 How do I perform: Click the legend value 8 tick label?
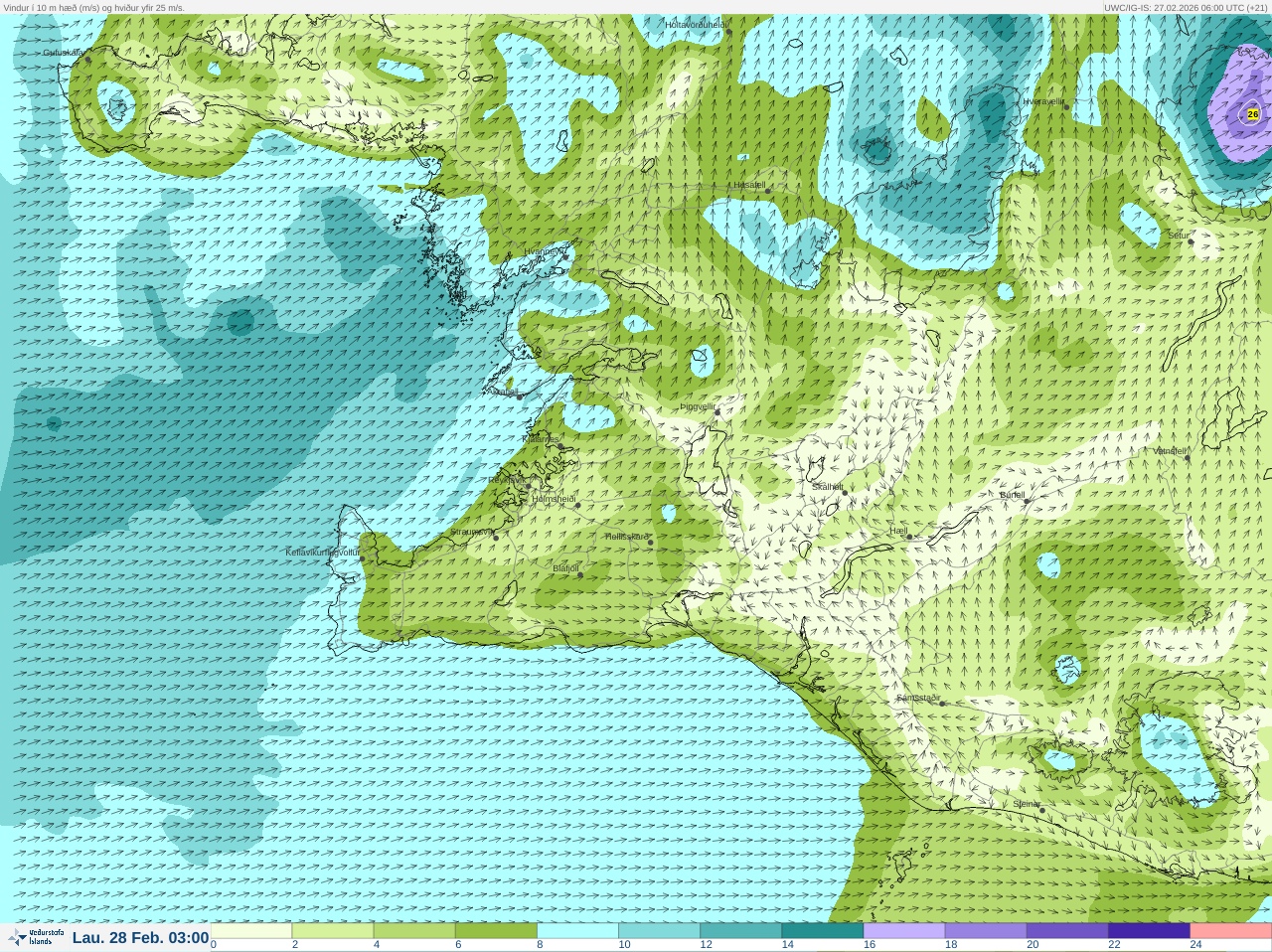[x=540, y=945]
